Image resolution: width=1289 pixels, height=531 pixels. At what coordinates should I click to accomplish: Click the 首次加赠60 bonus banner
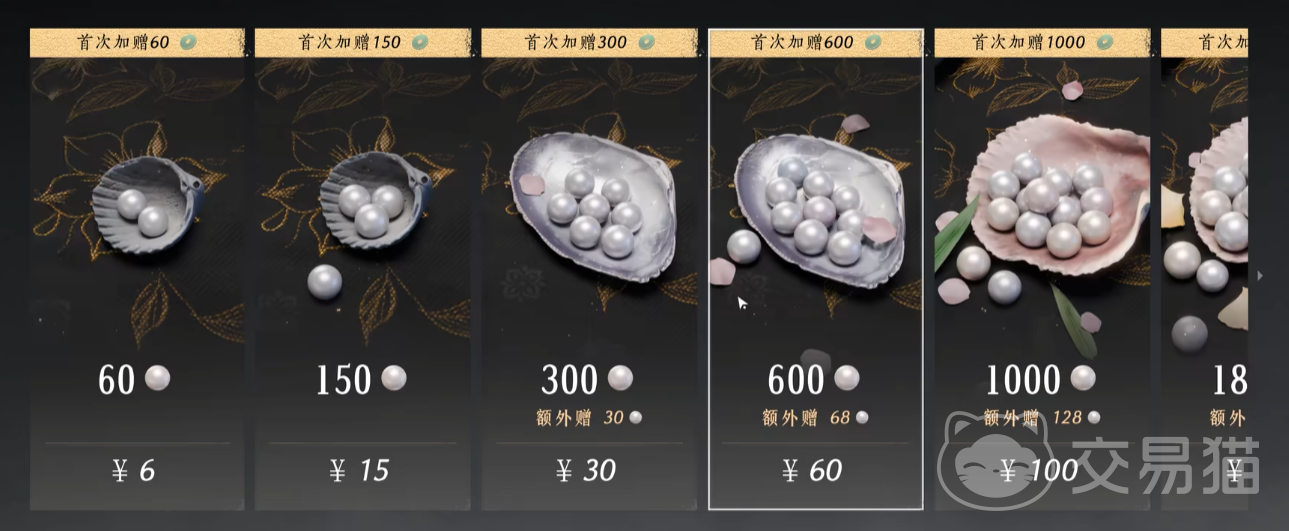click(x=136, y=42)
